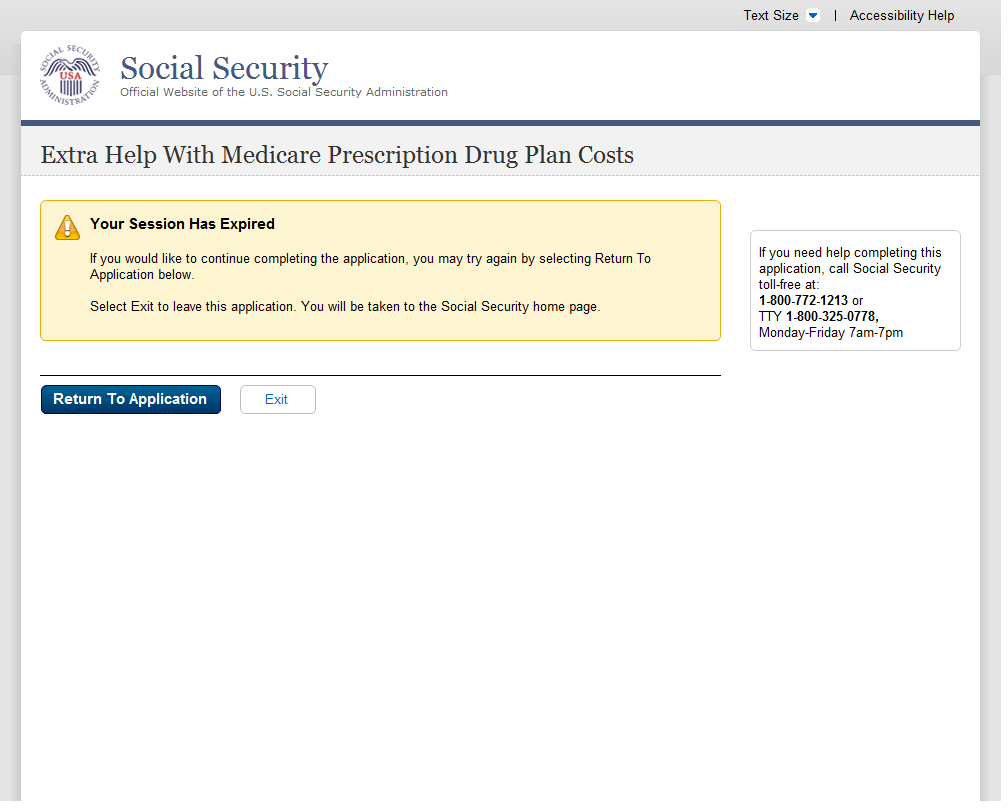Open the Accessibility Help link
Screen dimensions: 1008x808
[901, 16]
